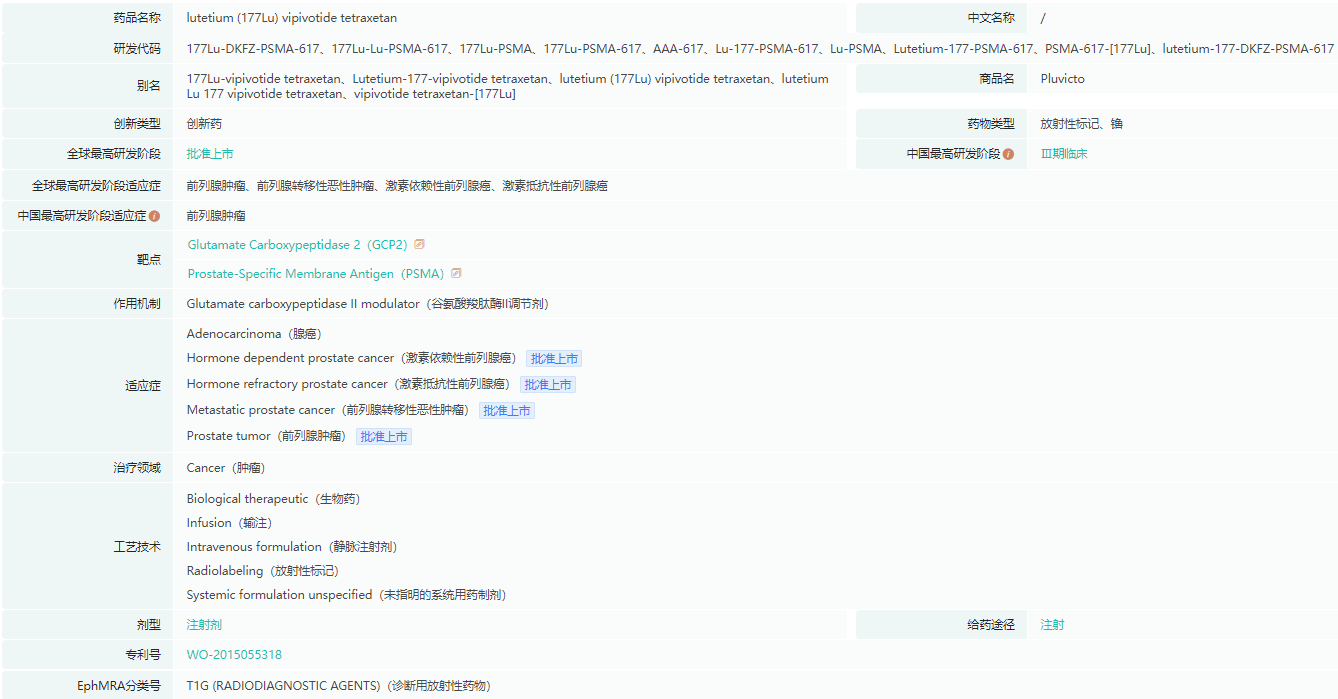This screenshot has width=1338, height=699.
Task: Click the 作用机制 field label
Action: pyautogui.click(x=137, y=304)
